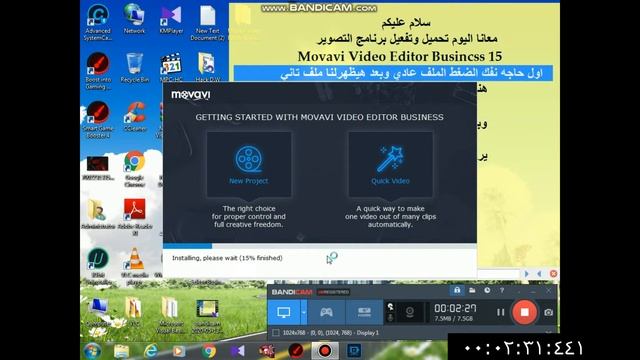Screen dimensions: 640x360
Task: Click the blue back arrow in notes window
Action: pyautogui.click(x=540, y=274)
